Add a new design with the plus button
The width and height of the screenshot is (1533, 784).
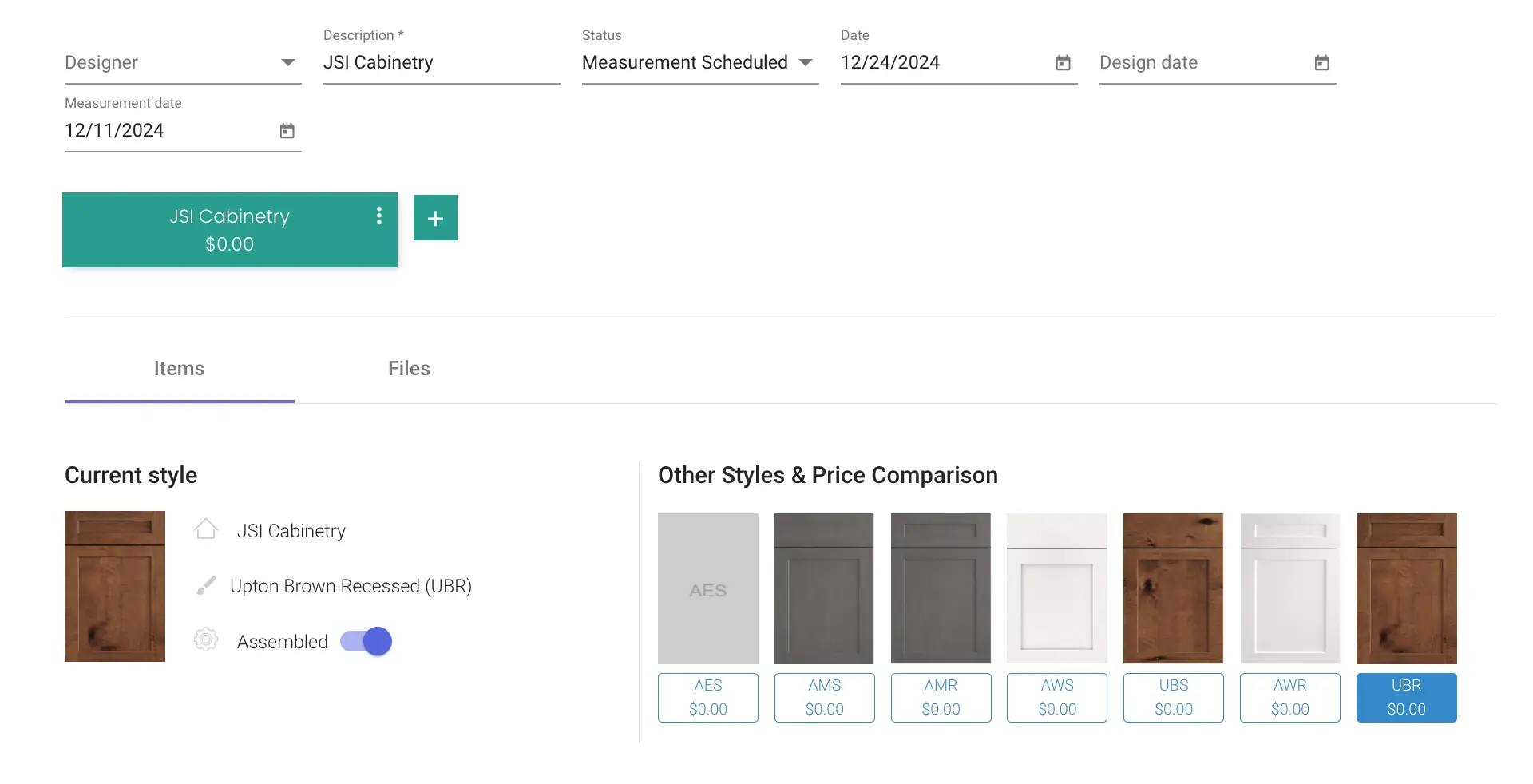click(435, 217)
